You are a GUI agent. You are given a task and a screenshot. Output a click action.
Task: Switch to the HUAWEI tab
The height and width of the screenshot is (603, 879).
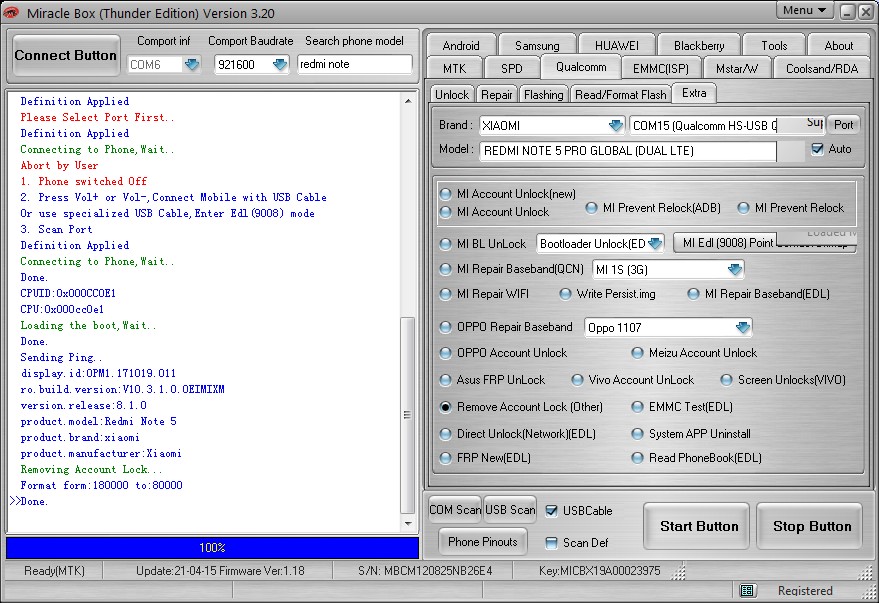click(617, 45)
